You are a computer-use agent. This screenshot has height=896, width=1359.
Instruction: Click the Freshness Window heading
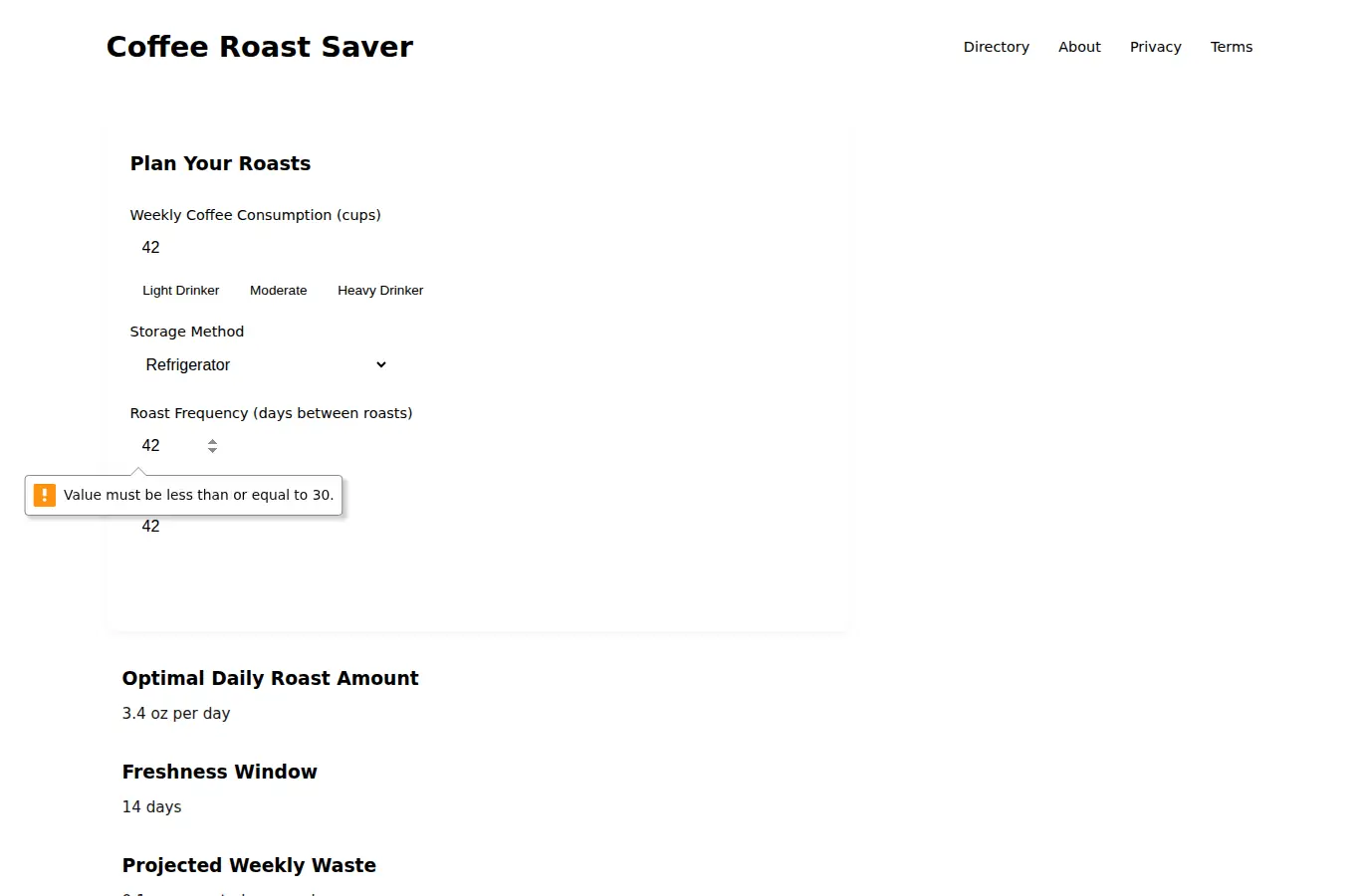(219, 772)
